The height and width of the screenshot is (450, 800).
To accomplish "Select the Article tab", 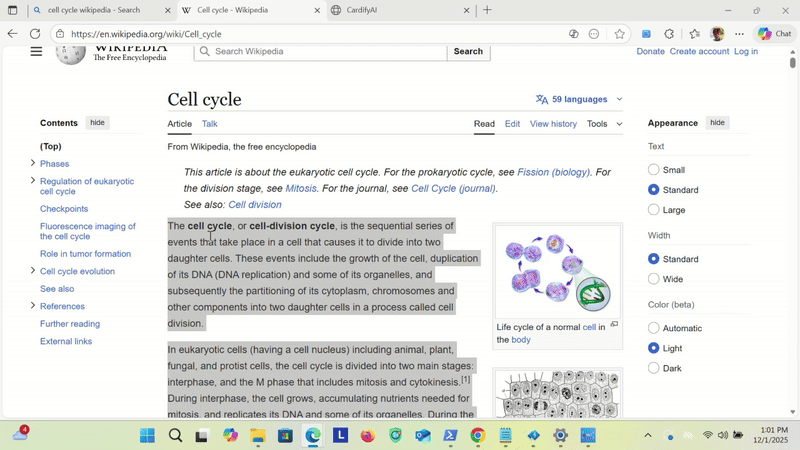I will point(180,123).
